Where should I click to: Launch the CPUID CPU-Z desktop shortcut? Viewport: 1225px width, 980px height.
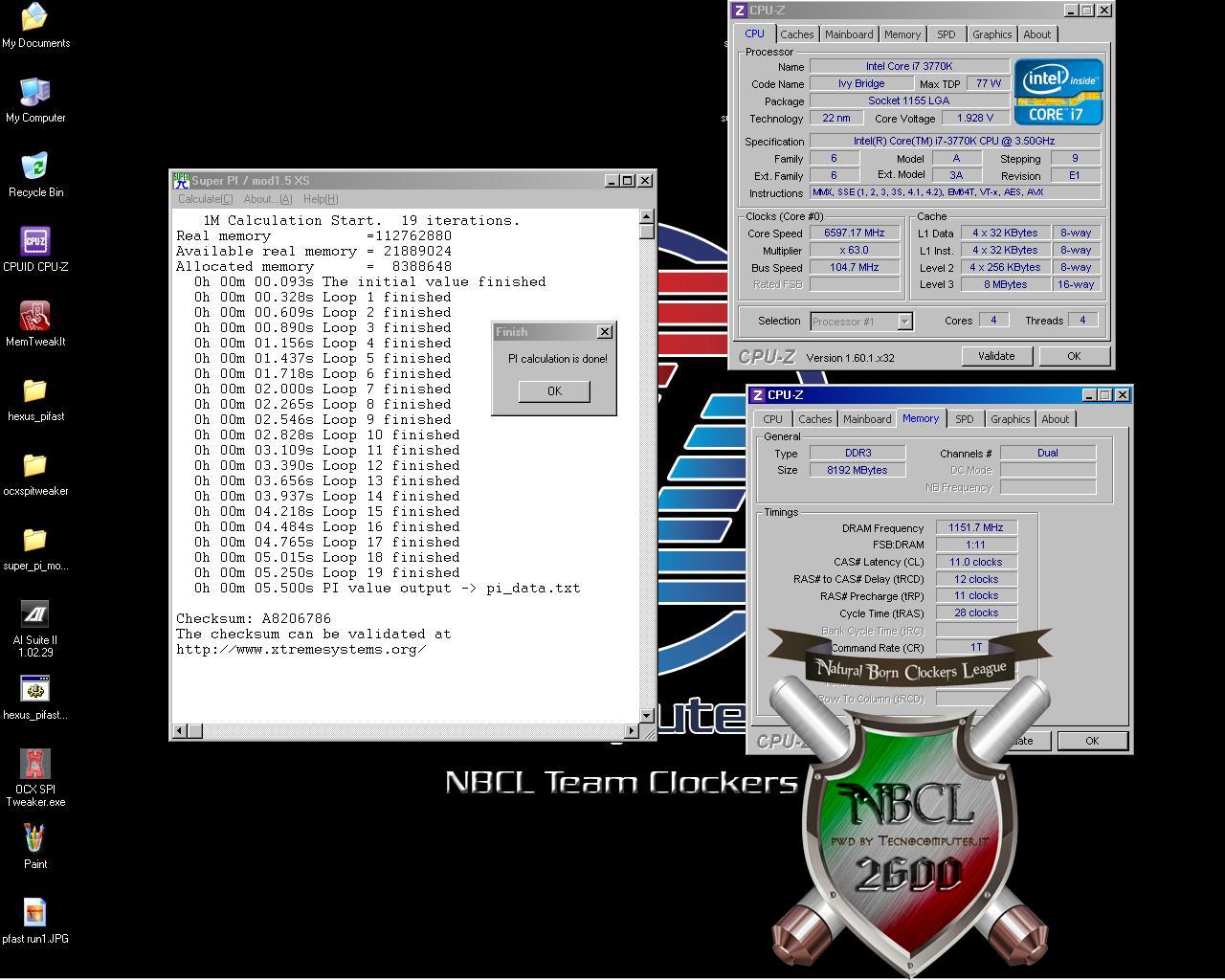coord(35,249)
